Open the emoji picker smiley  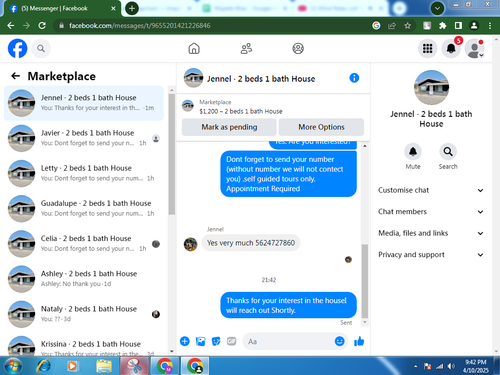(x=339, y=341)
